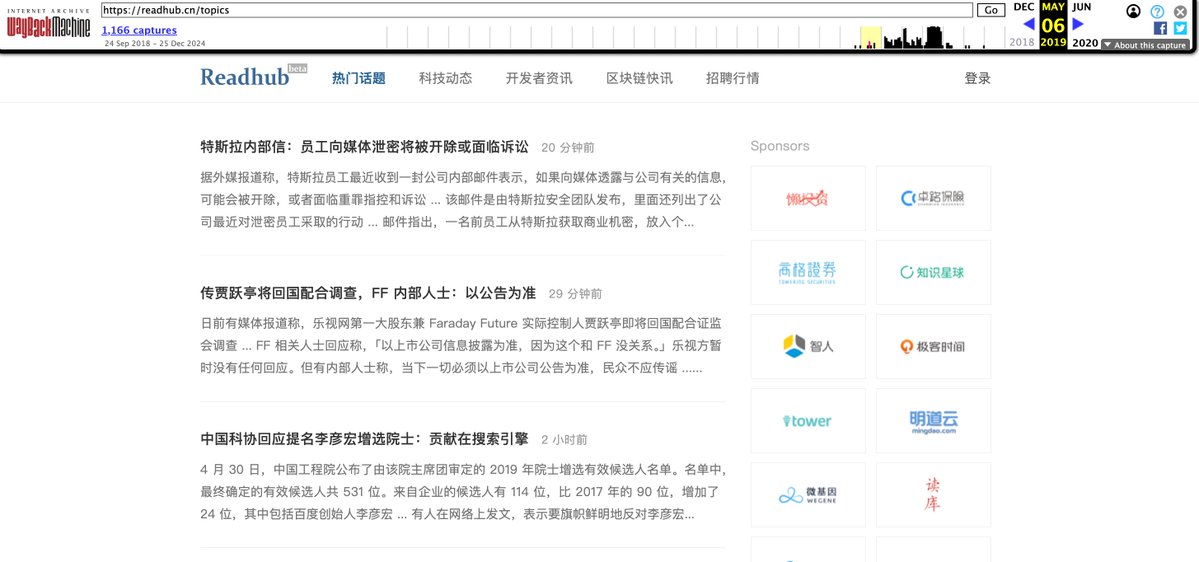
Task: Switch to 科技动态 tab
Action: (445, 78)
